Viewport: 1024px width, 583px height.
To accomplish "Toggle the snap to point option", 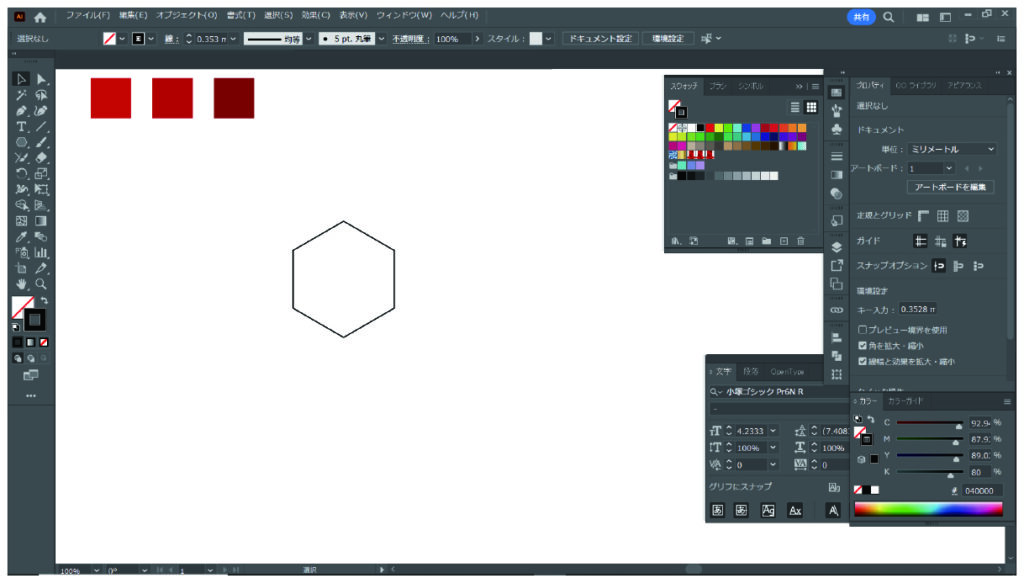I will click(x=939, y=266).
